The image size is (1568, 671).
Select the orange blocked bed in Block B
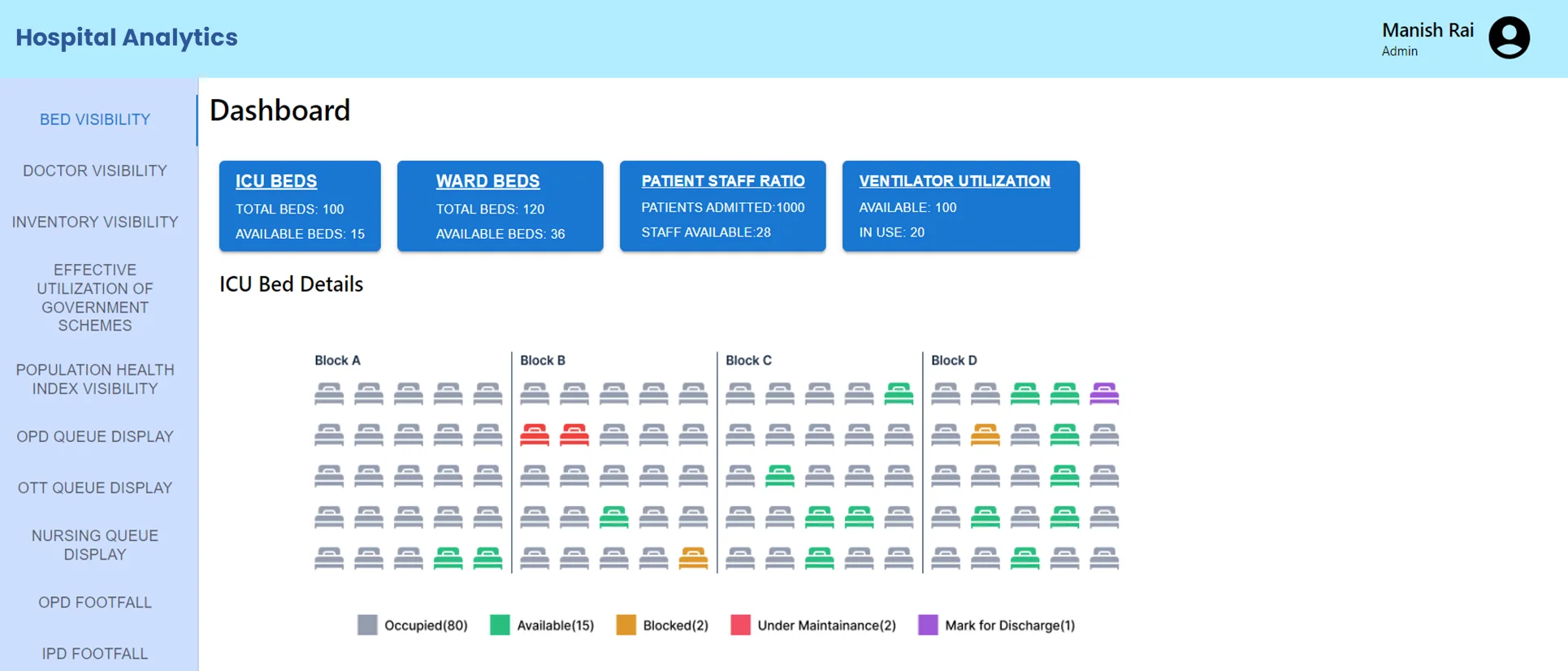(693, 557)
